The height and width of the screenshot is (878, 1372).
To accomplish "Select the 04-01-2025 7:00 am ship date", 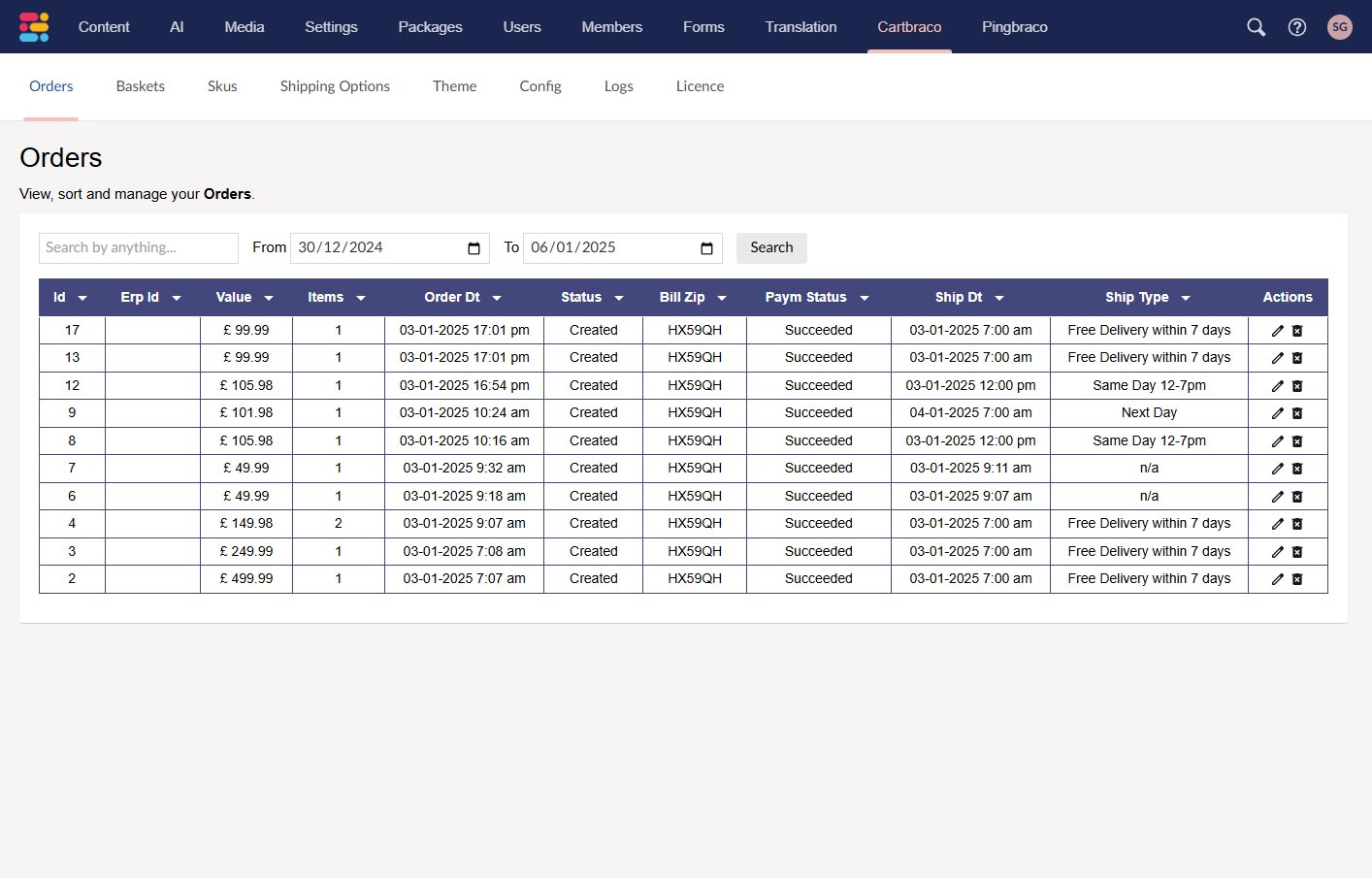I will pos(970,413).
